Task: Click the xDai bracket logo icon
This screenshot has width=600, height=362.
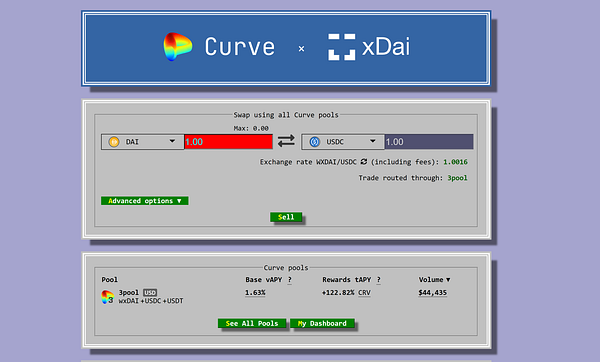Action: click(342, 47)
